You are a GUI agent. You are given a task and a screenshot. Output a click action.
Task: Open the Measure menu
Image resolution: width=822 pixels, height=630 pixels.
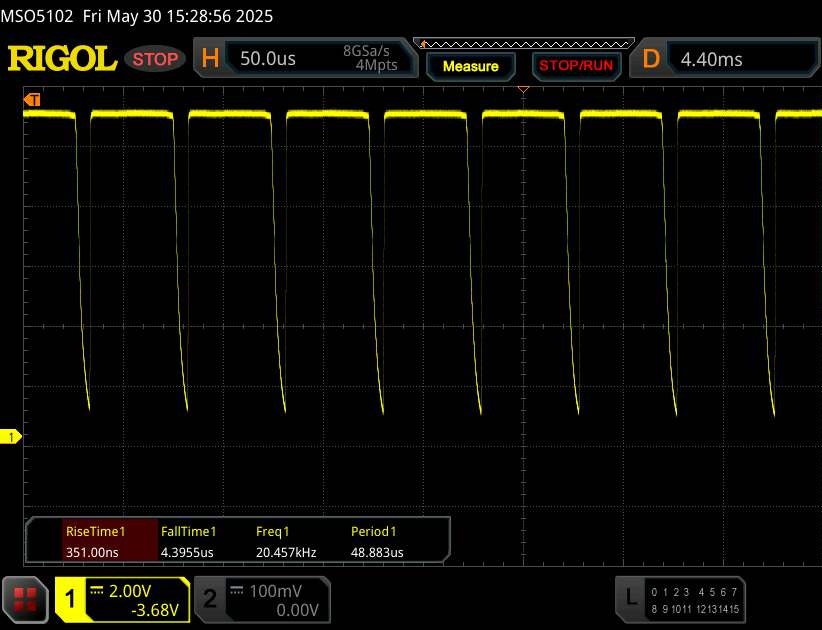coord(470,66)
